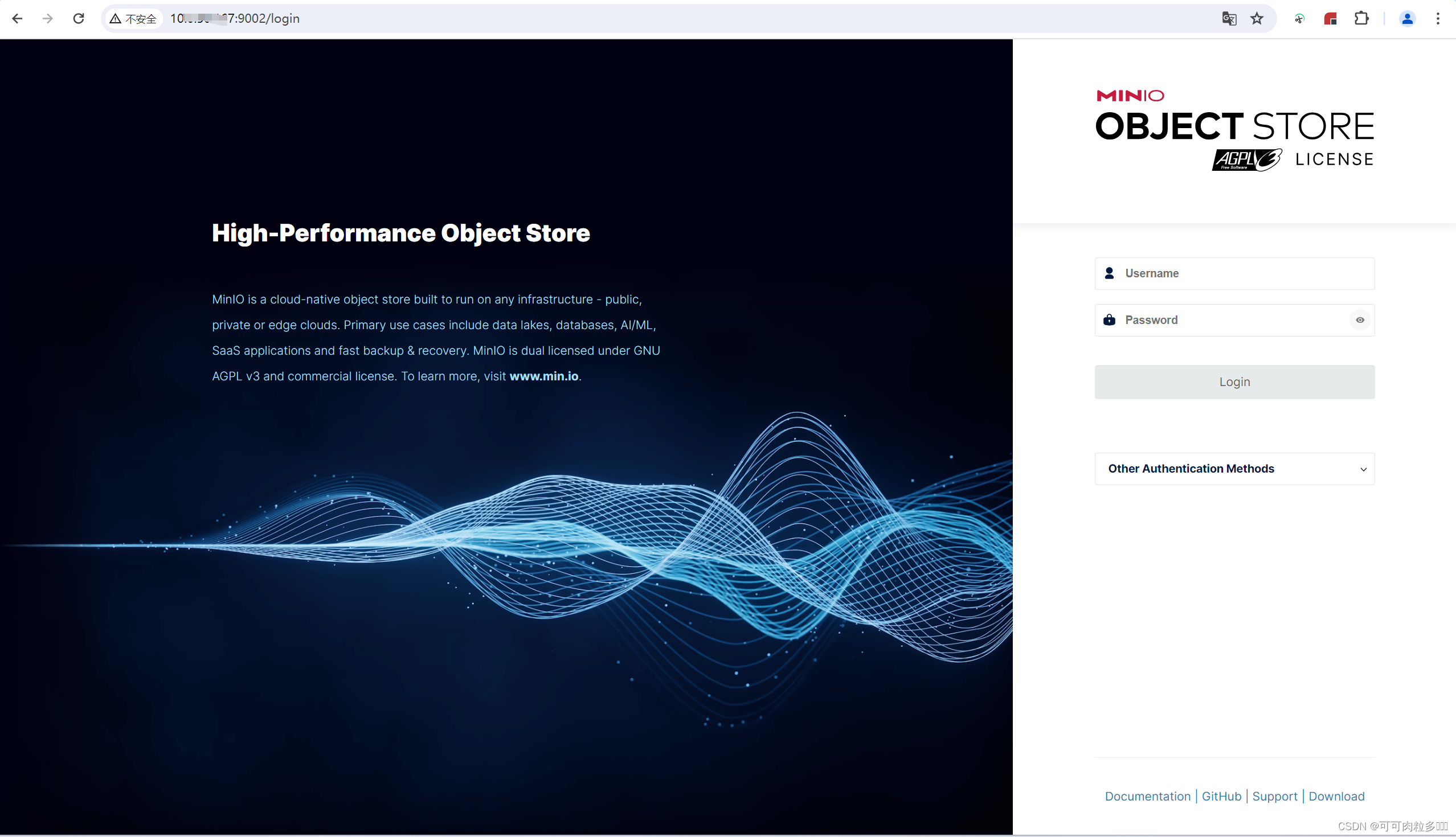Reload the MinIO login page
Image resolution: width=1456 pixels, height=837 pixels.
point(79,18)
